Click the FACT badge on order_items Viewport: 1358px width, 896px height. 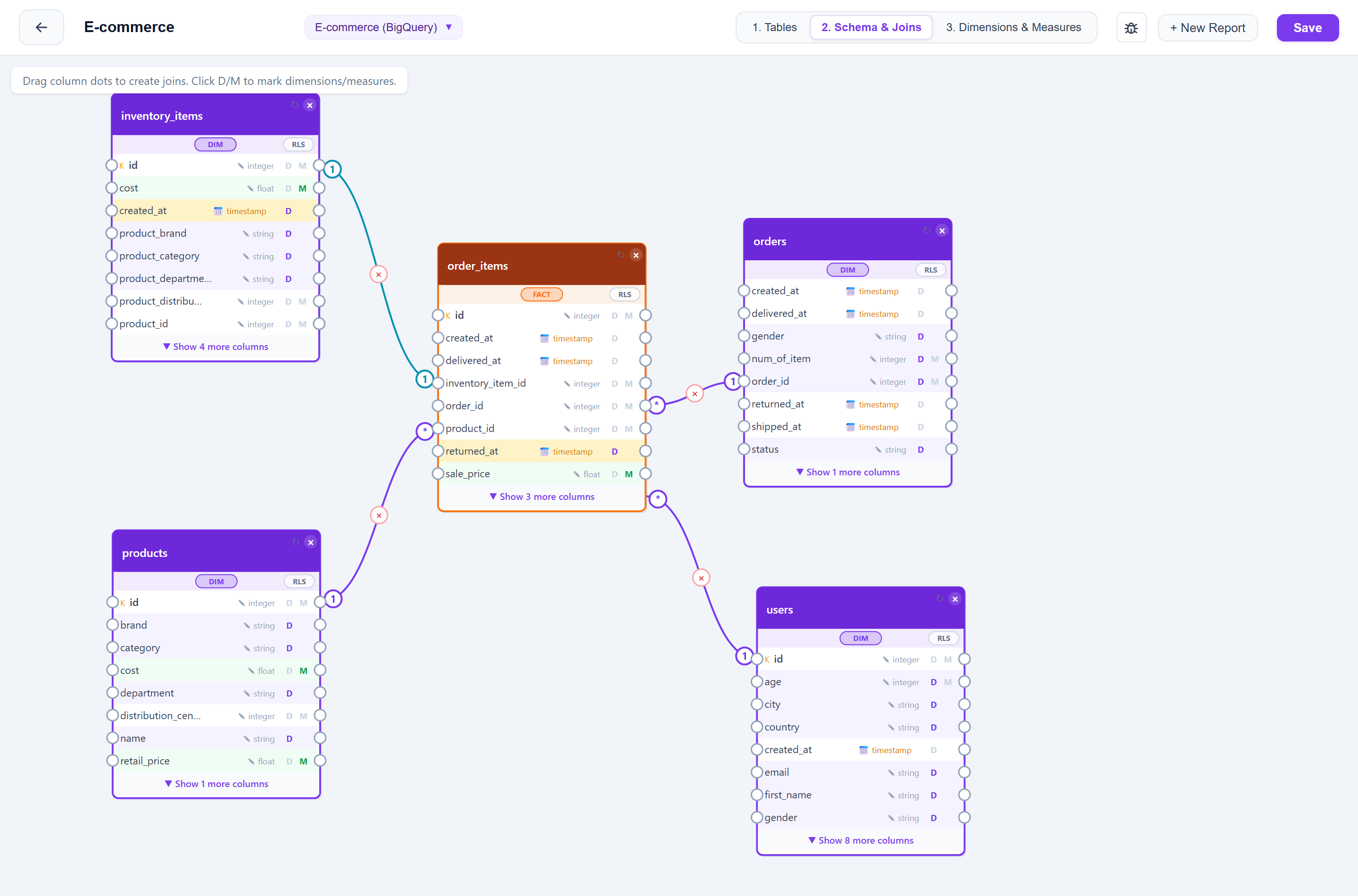(542, 294)
